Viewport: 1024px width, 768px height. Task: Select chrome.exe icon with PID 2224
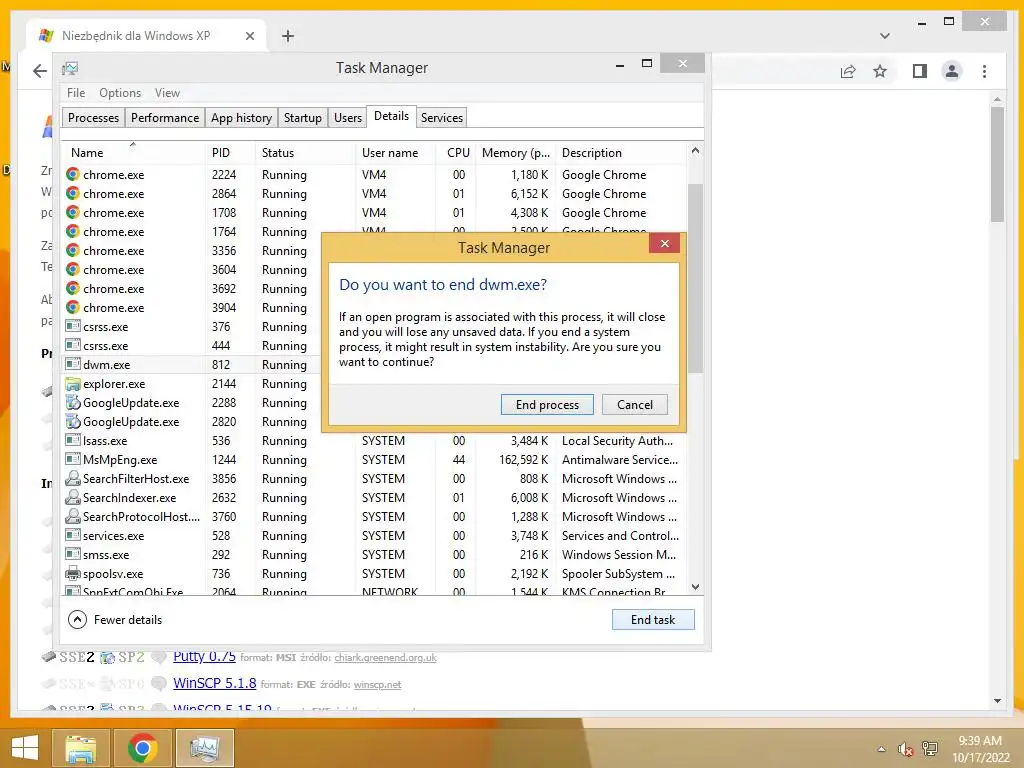coord(72,174)
